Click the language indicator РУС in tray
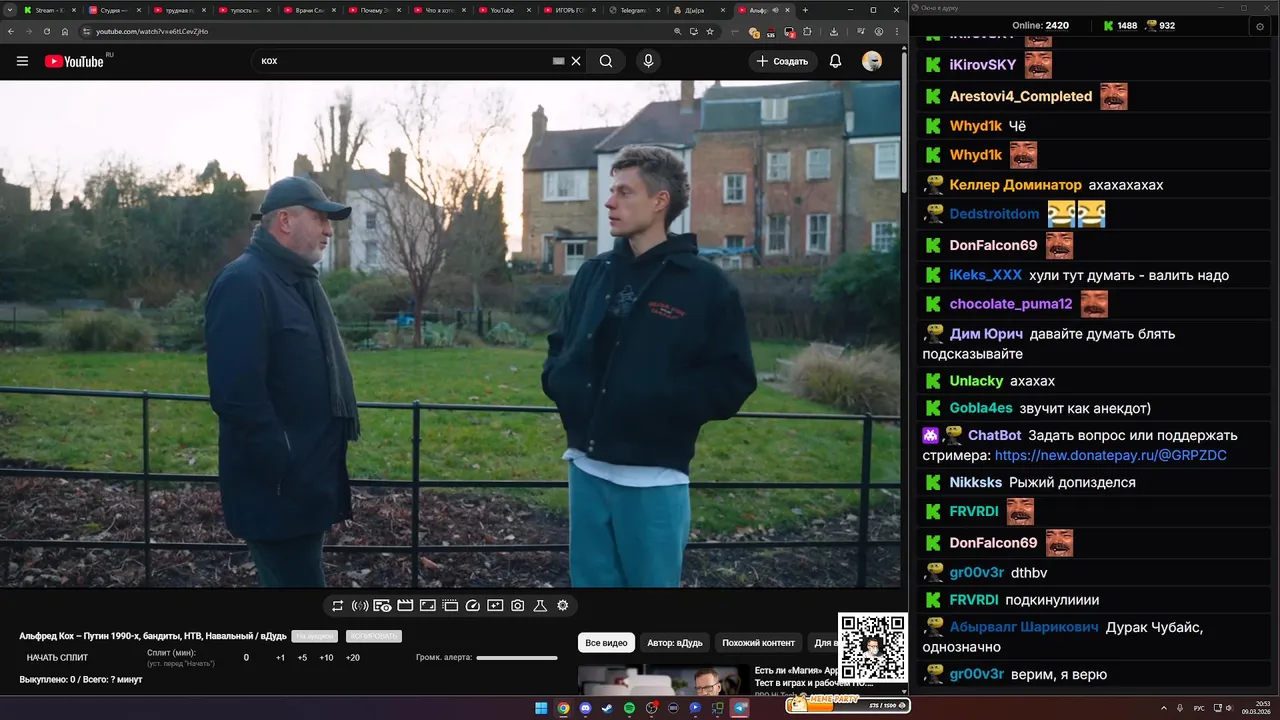 [x=1199, y=708]
